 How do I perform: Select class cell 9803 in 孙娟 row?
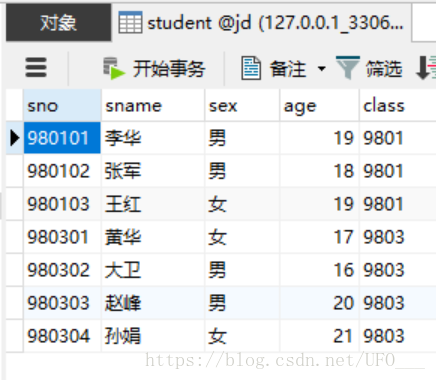click(398, 336)
